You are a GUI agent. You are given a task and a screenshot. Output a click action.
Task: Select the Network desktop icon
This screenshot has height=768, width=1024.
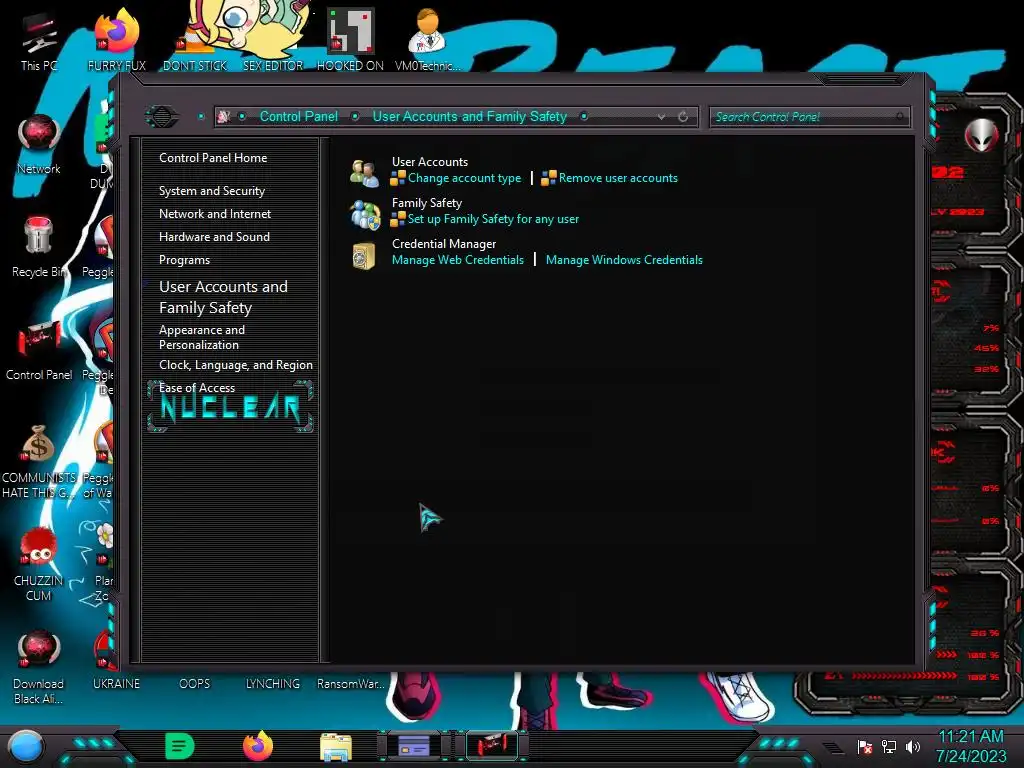pyautogui.click(x=39, y=144)
